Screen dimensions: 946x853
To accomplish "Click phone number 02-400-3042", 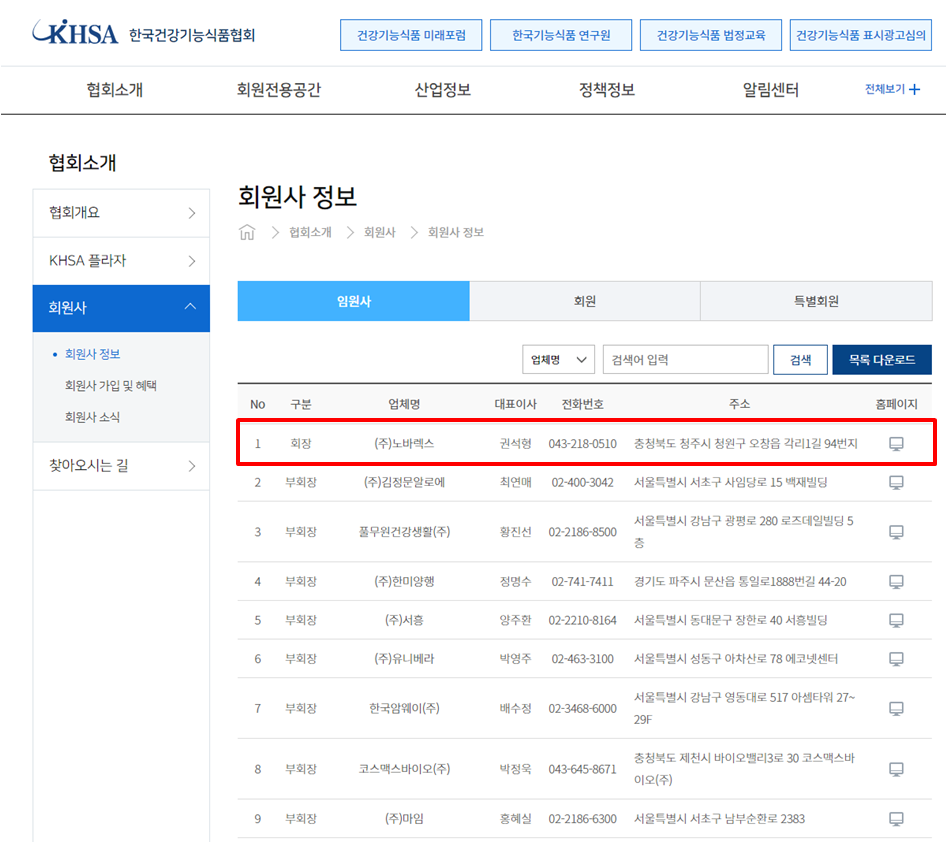I will click(582, 483).
